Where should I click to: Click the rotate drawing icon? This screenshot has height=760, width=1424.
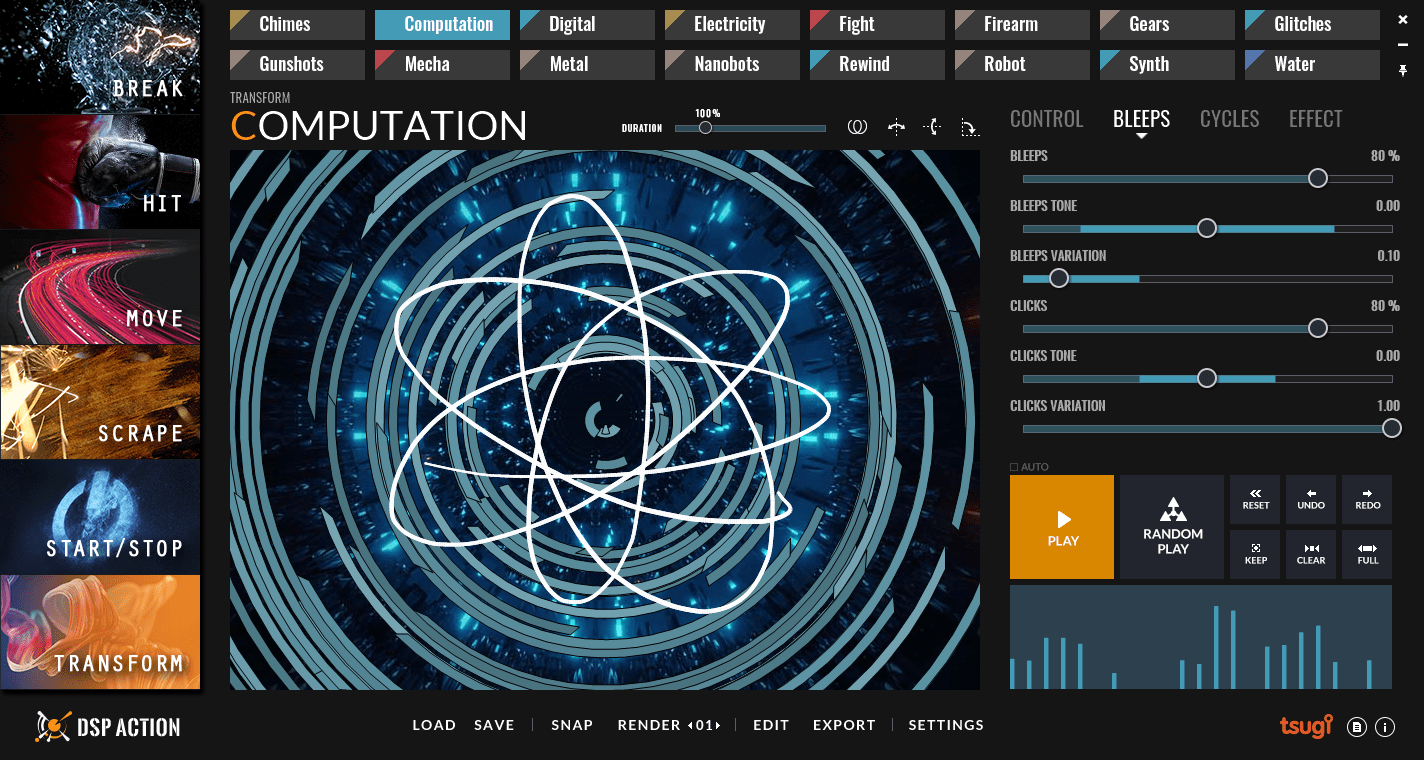tap(969, 127)
